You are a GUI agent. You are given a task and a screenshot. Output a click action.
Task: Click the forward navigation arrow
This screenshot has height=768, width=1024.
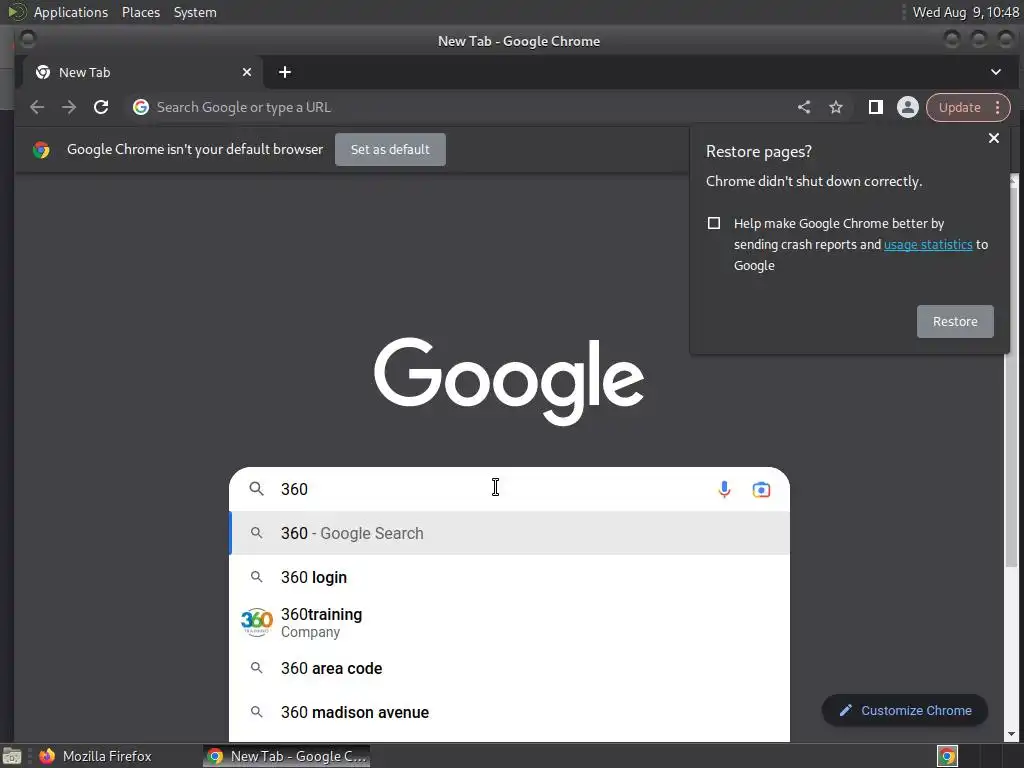tap(69, 107)
